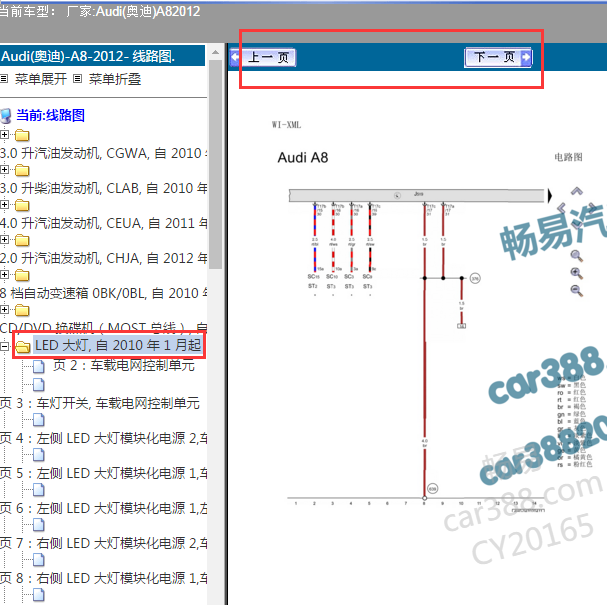Pan diagram down with the down chevron

(577, 224)
